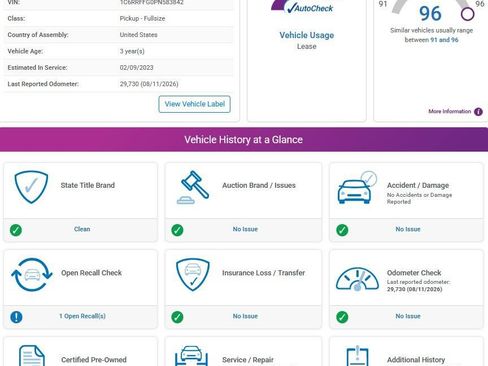The width and height of the screenshot is (488, 366).
Task: Click the United States assembly value
Action: tap(138, 35)
